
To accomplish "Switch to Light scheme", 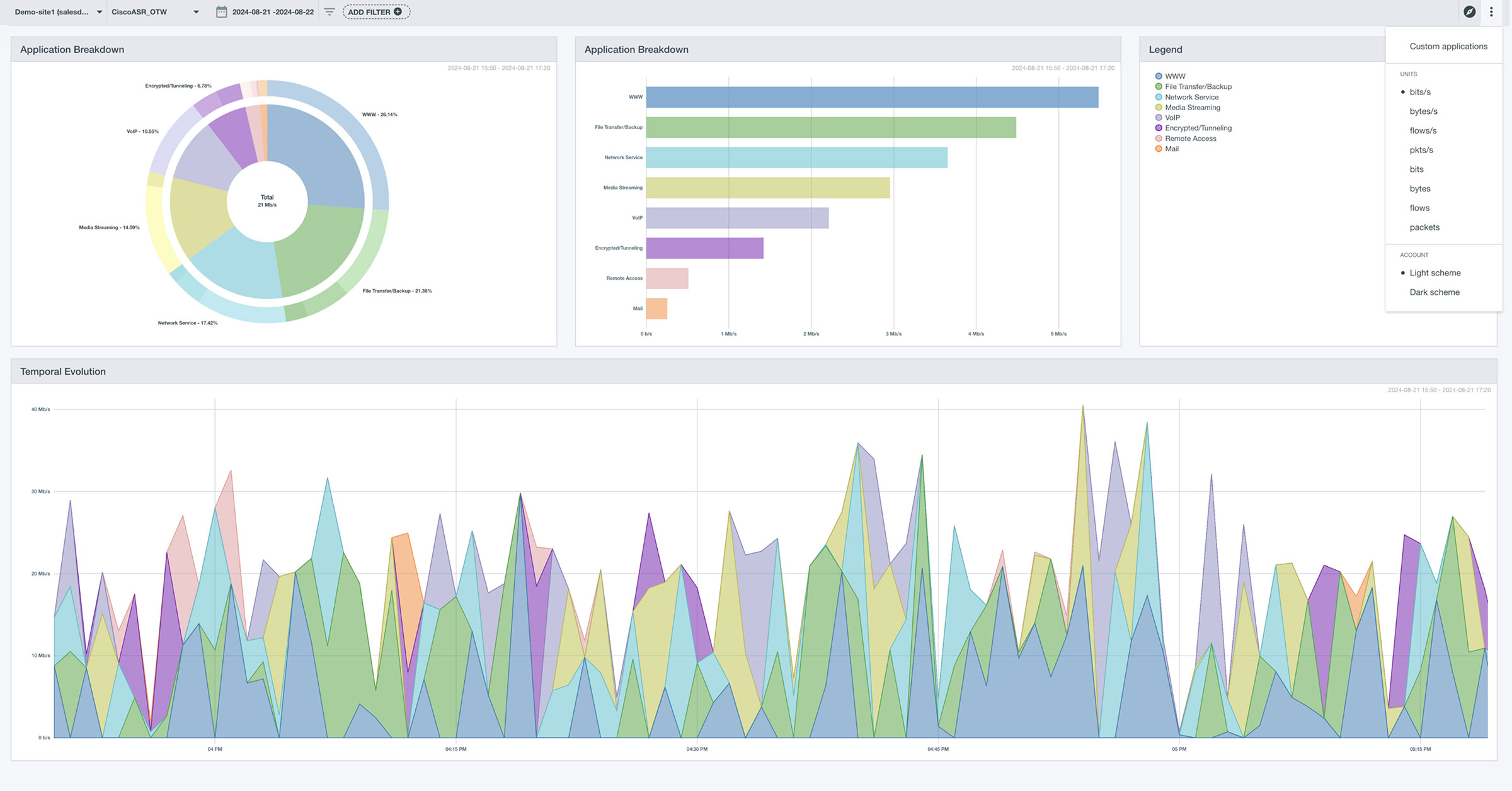I will [x=1435, y=273].
